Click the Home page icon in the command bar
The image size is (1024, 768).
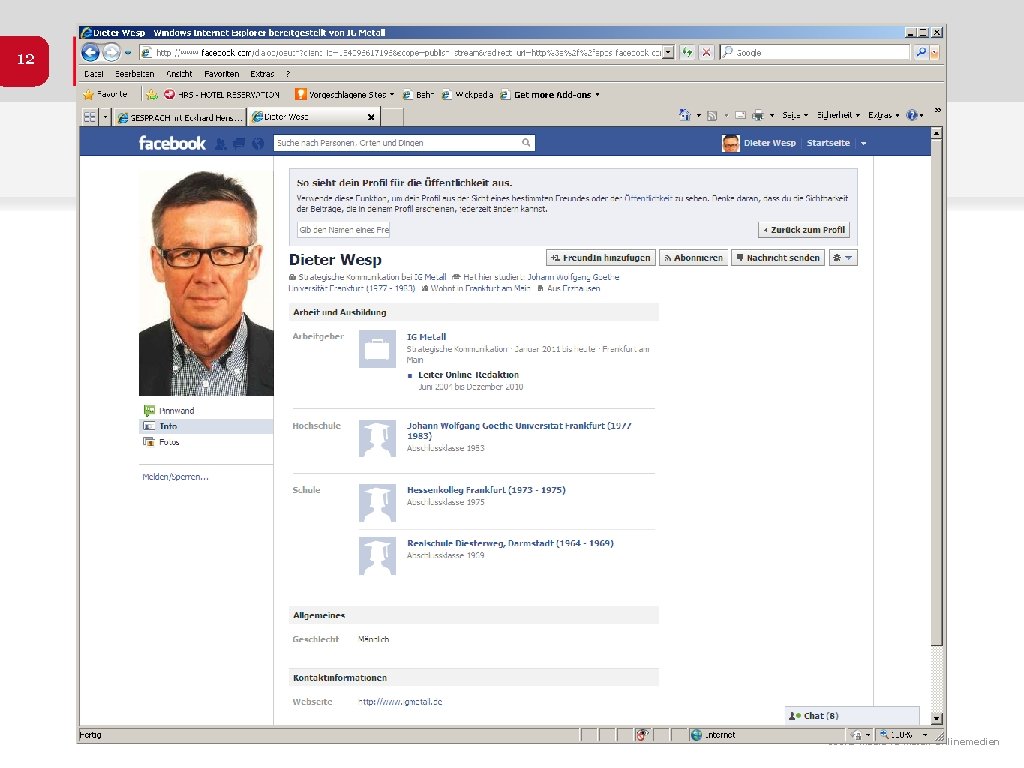point(684,115)
